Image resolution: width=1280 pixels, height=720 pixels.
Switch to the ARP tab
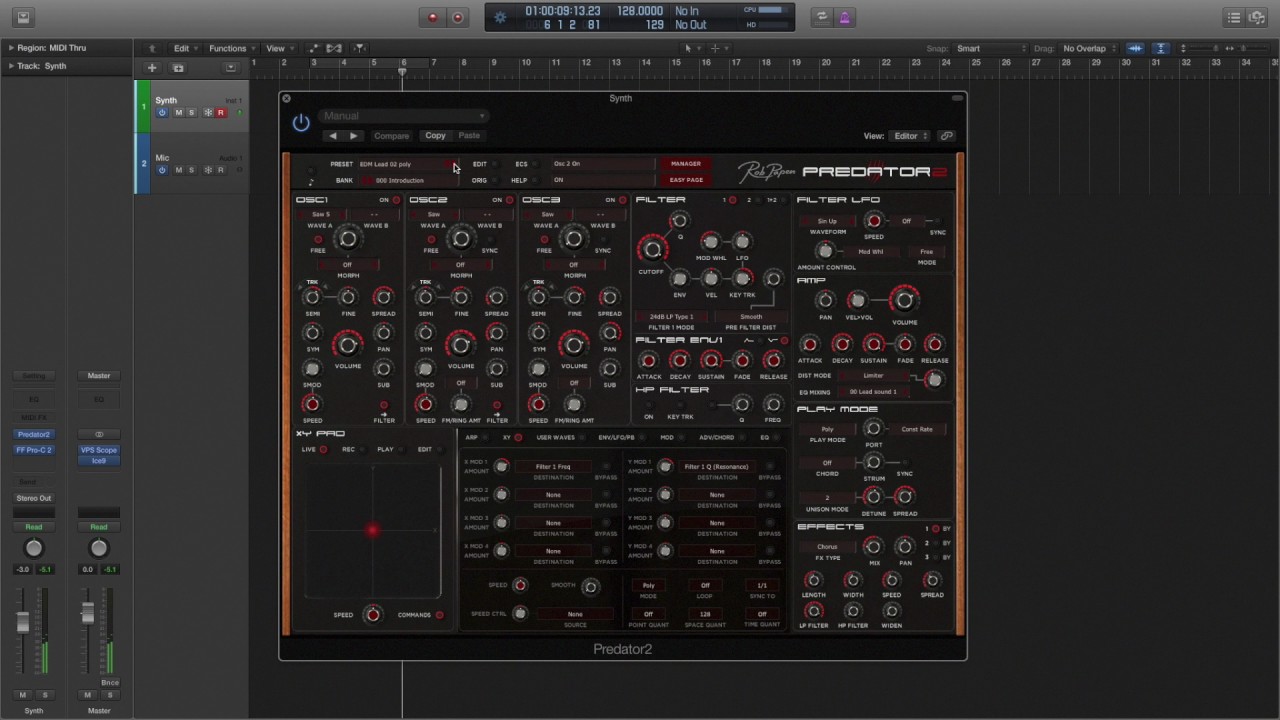pyautogui.click(x=471, y=438)
